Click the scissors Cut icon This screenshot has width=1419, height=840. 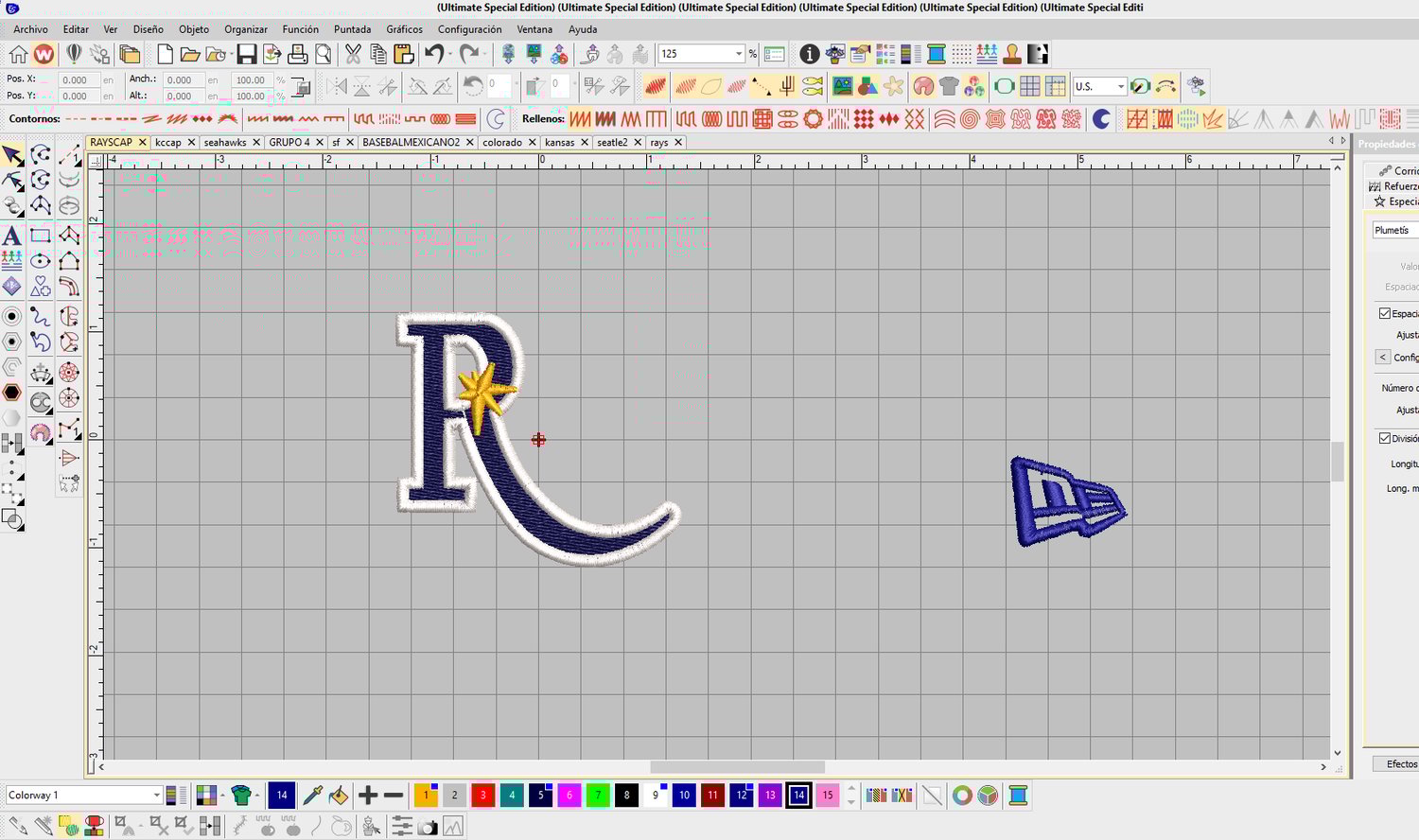353,54
